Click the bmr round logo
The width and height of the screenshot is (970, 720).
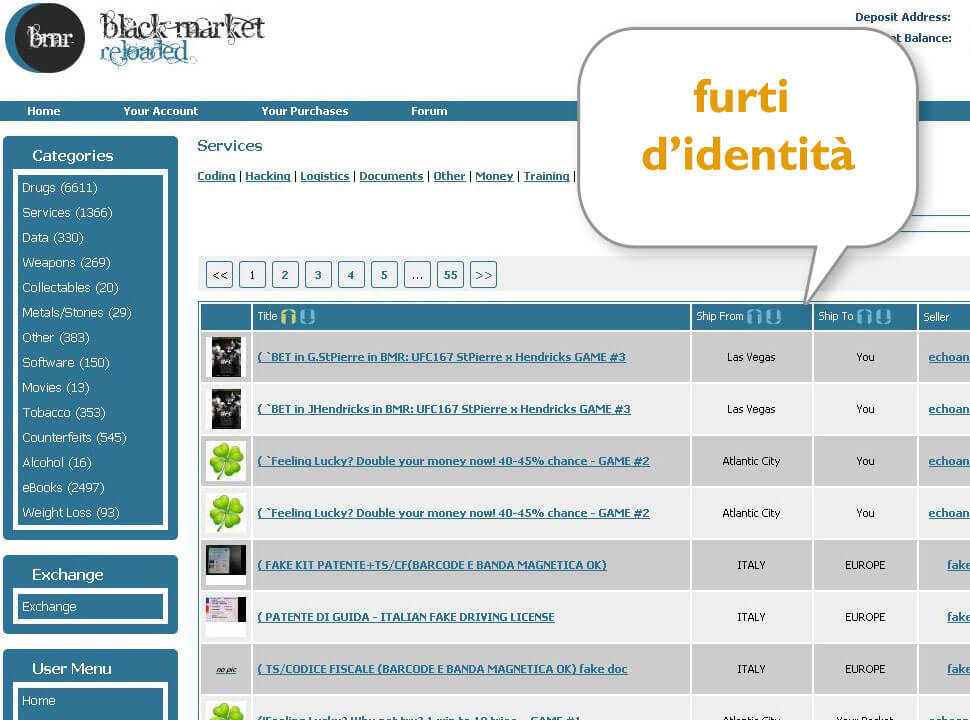(45, 38)
